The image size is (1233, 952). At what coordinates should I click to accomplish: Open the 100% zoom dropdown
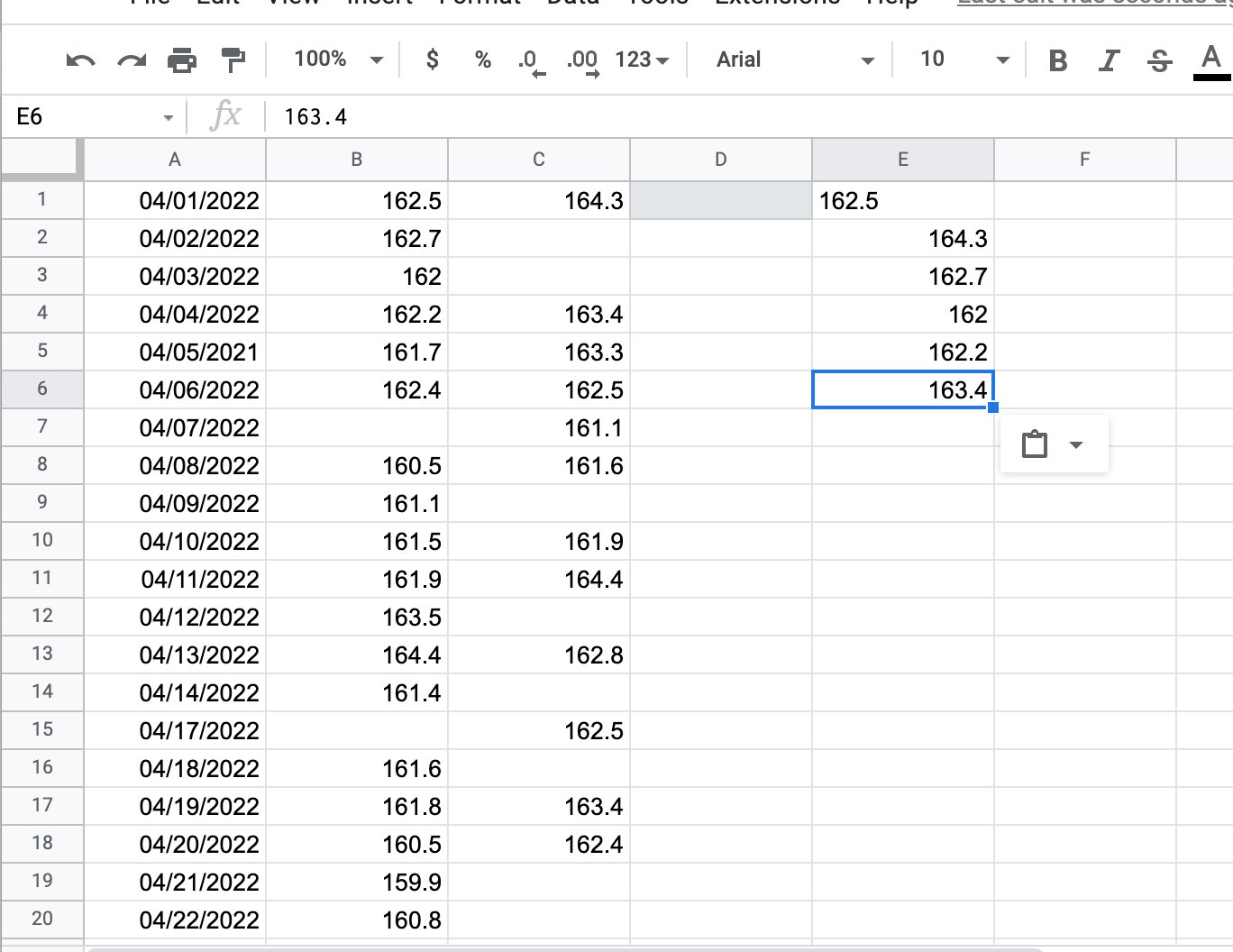338,59
